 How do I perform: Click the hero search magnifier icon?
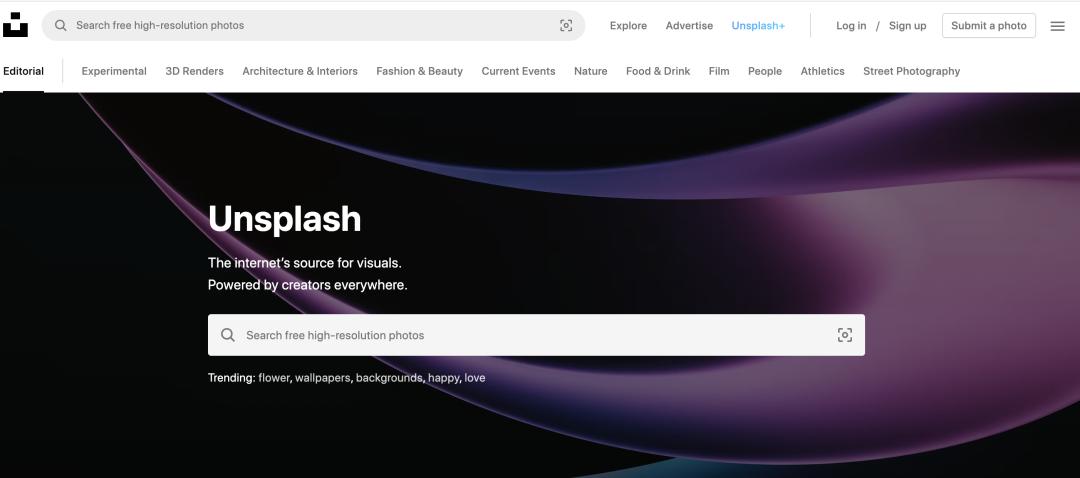[x=228, y=335]
